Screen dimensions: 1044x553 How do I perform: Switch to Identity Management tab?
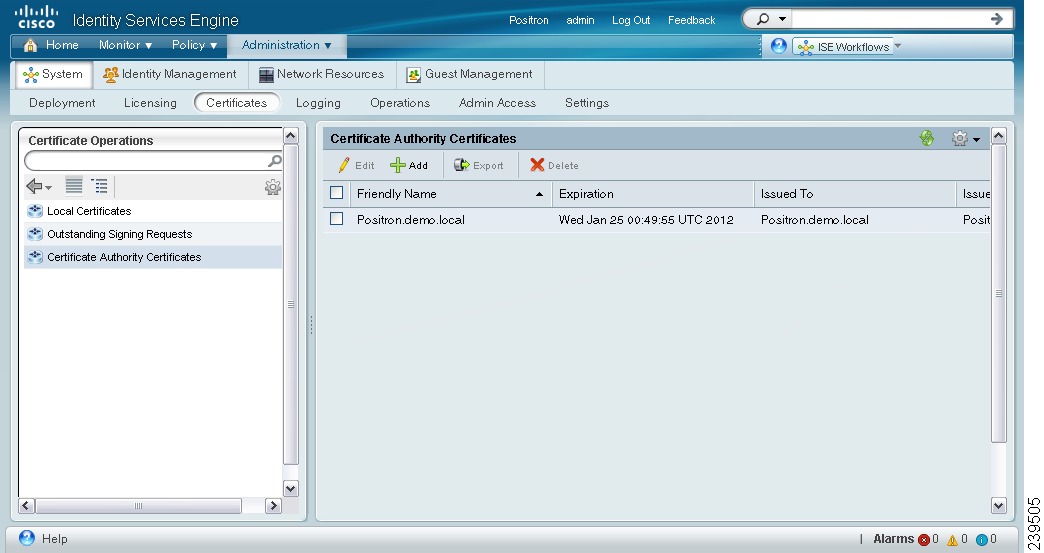point(170,75)
